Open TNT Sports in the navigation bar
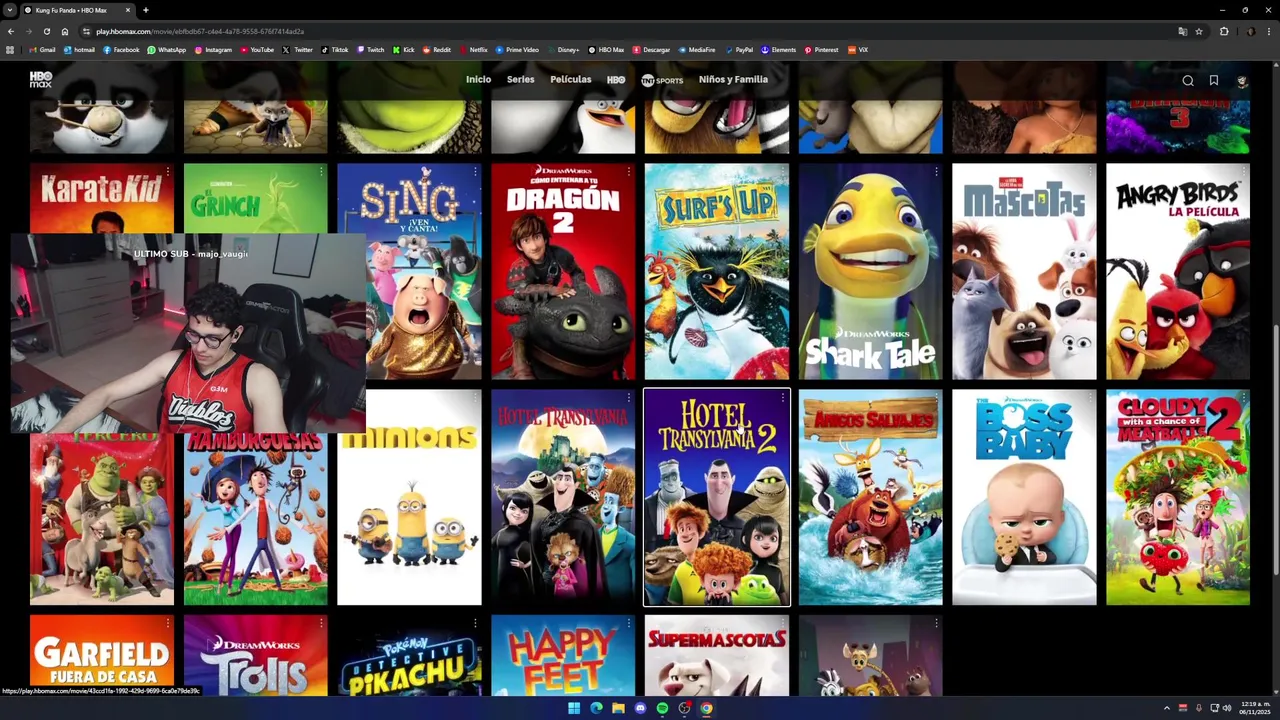Image resolution: width=1280 pixels, height=720 pixels. click(x=662, y=80)
